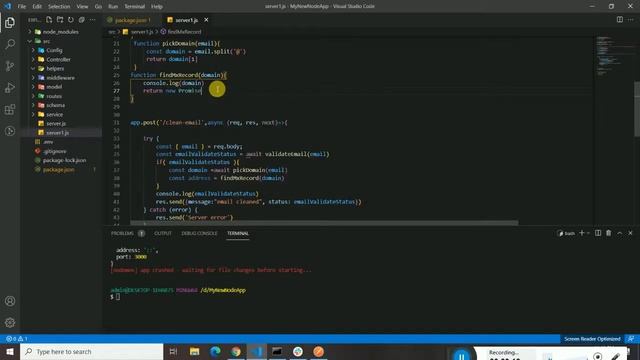Image resolution: width=640 pixels, height=360 pixels.
Task: Open the Terminal menu
Action: [135, 7]
